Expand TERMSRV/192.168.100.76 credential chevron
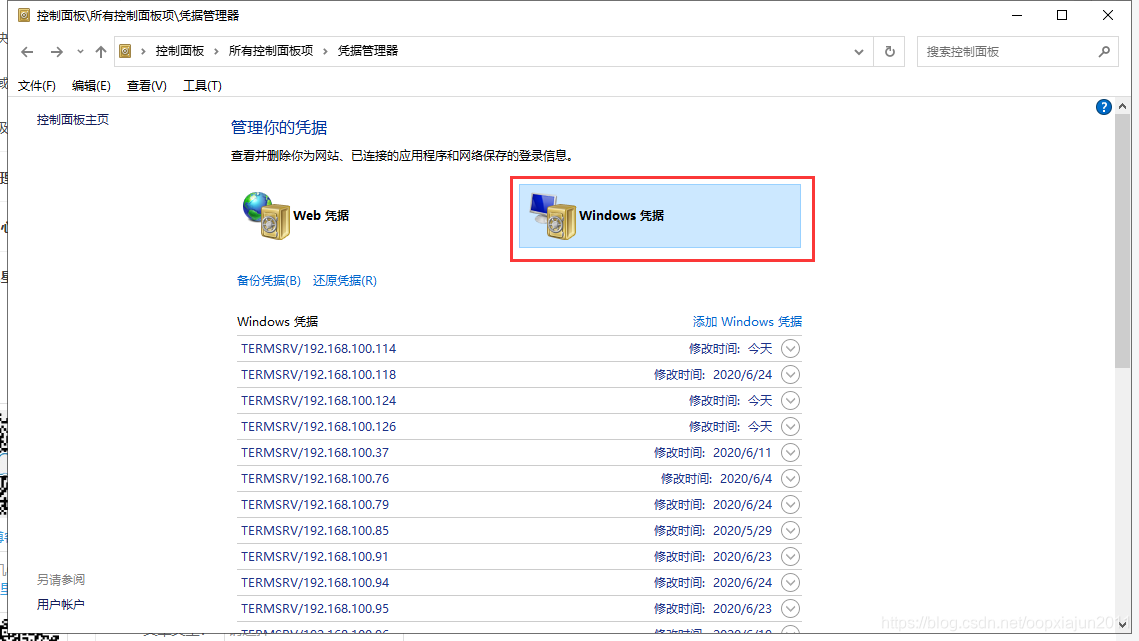The image size is (1139, 641). coord(790,479)
